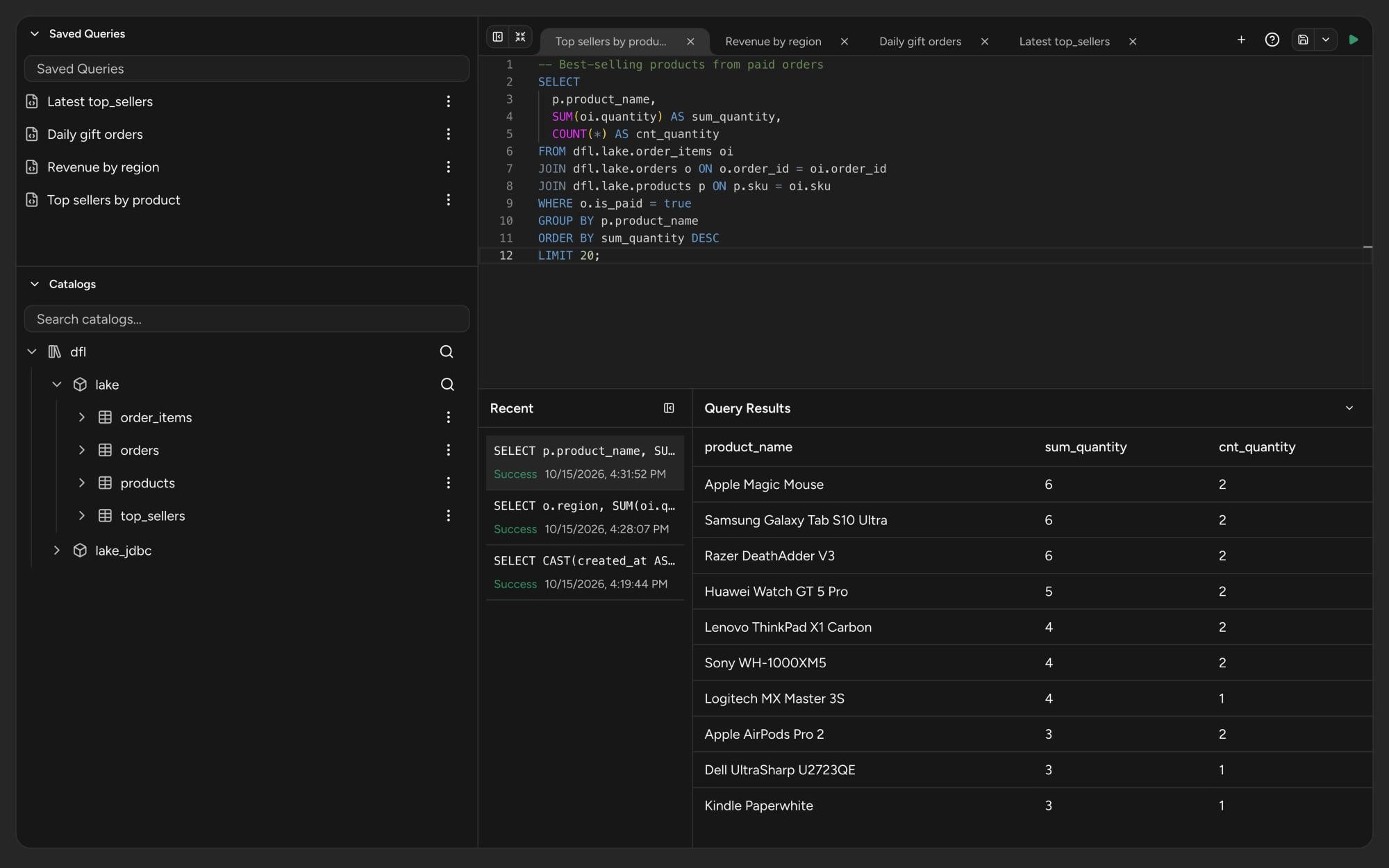Collapse Query Results with the chevron
Viewport: 1389px width, 868px height.
[x=1349, y=408]
